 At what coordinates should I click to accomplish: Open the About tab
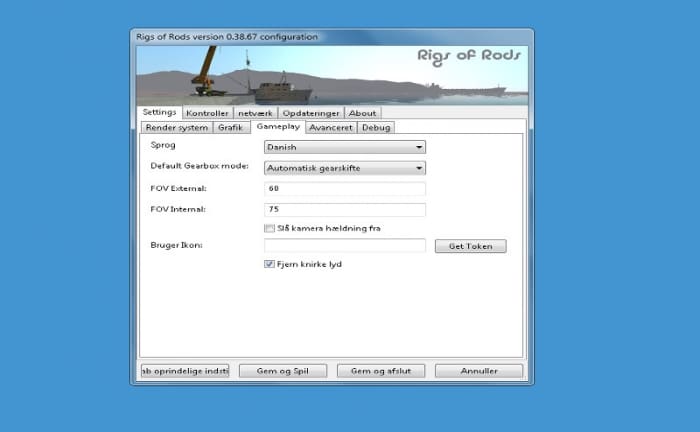tap(362, 113)
